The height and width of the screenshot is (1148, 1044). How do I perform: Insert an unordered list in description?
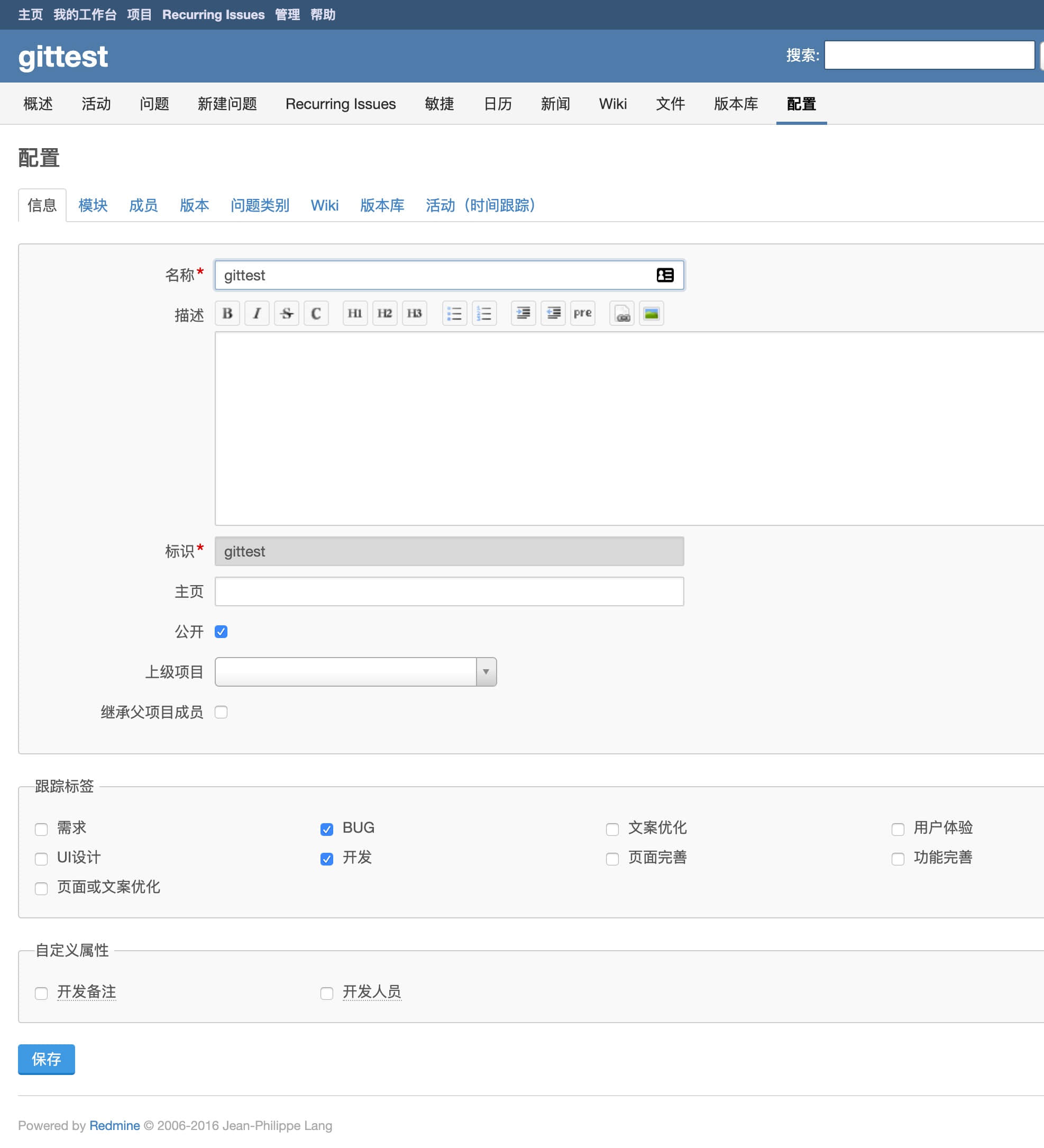pyautogui.click(x=454, y=313)
